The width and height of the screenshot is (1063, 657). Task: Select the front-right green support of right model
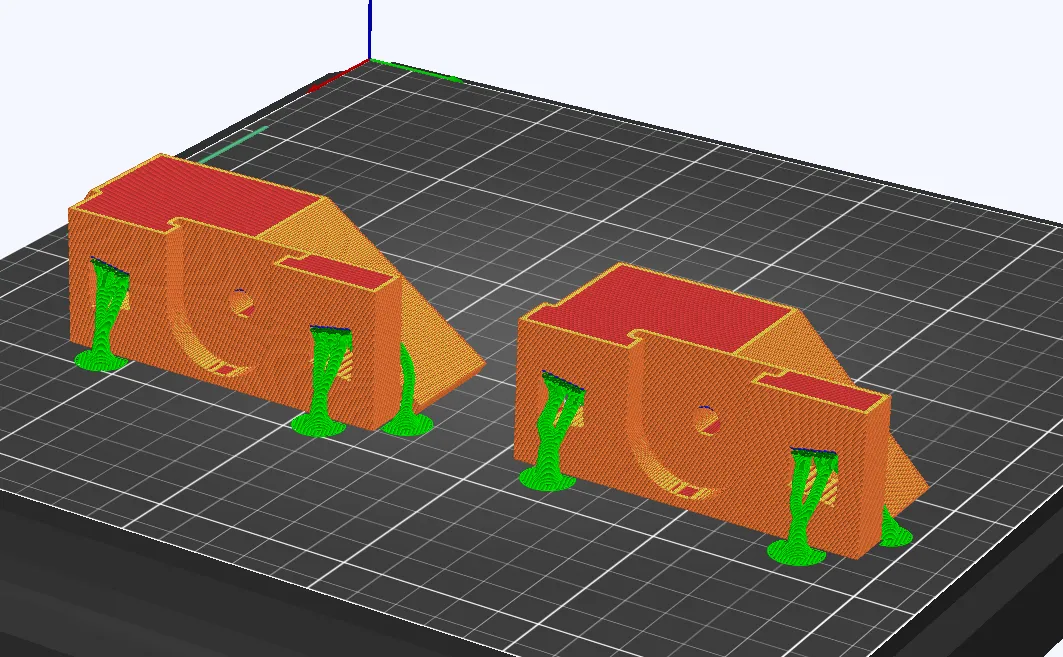[x=805, y=505]
